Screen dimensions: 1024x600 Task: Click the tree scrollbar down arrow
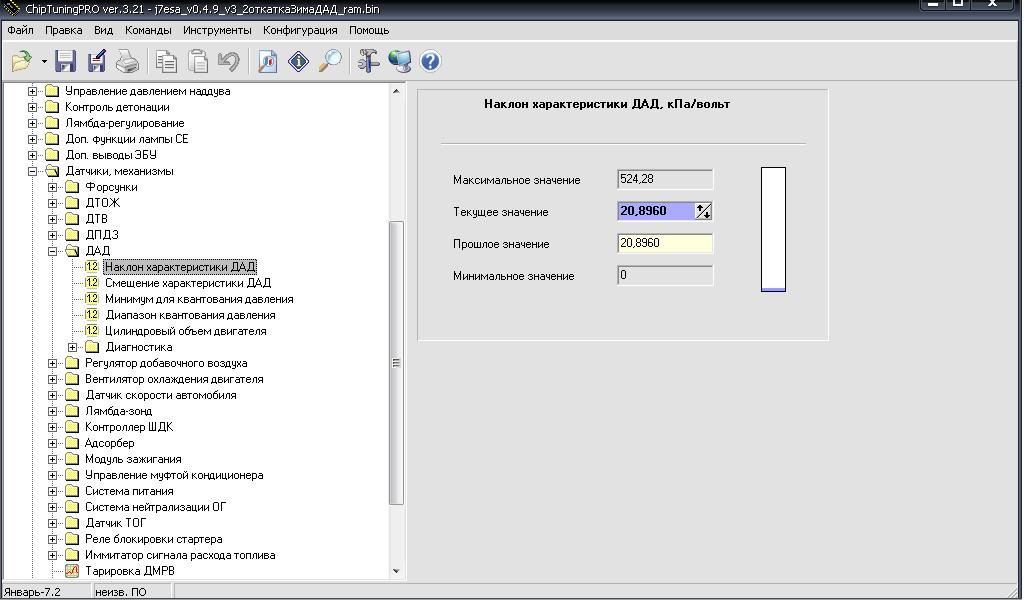pos(396,571)
